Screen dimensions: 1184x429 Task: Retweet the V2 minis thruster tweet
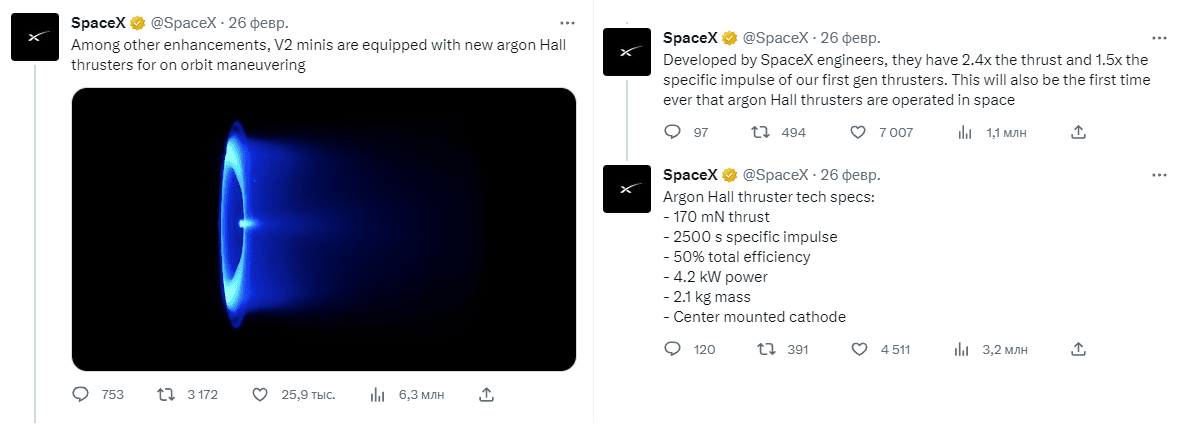[169, 394]
